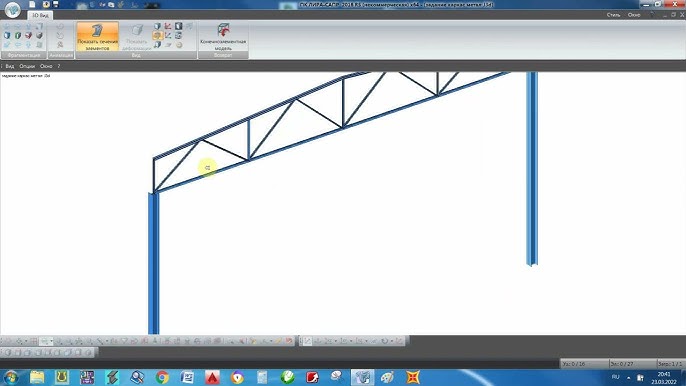
Task: Toggle the highlighted orange box icon in Вид group
Action: tap(158, 35)
